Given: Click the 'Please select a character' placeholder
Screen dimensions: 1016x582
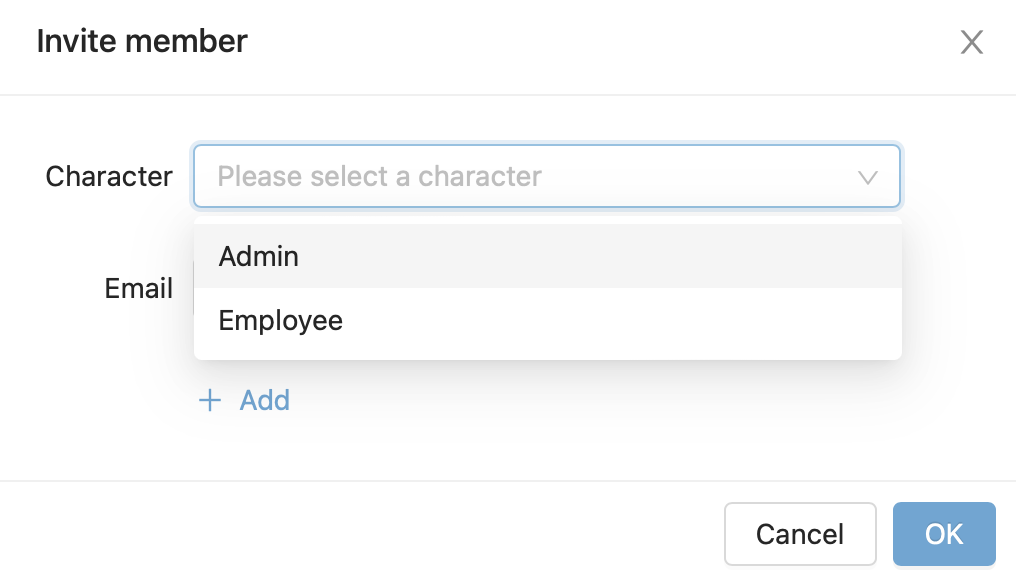Looking at the screenshot, I should [x=380, y=177].
